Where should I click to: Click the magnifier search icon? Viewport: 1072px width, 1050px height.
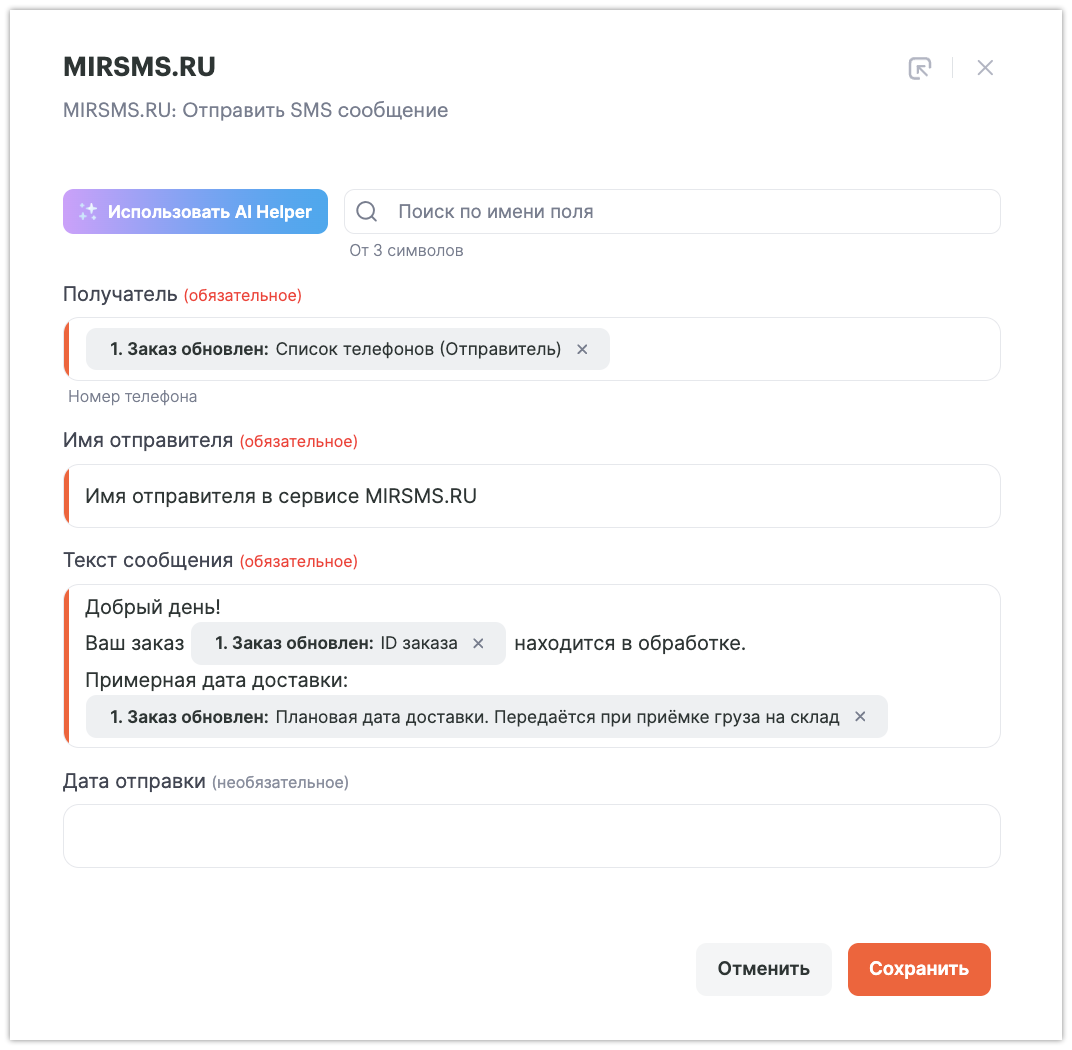point(367,212)
